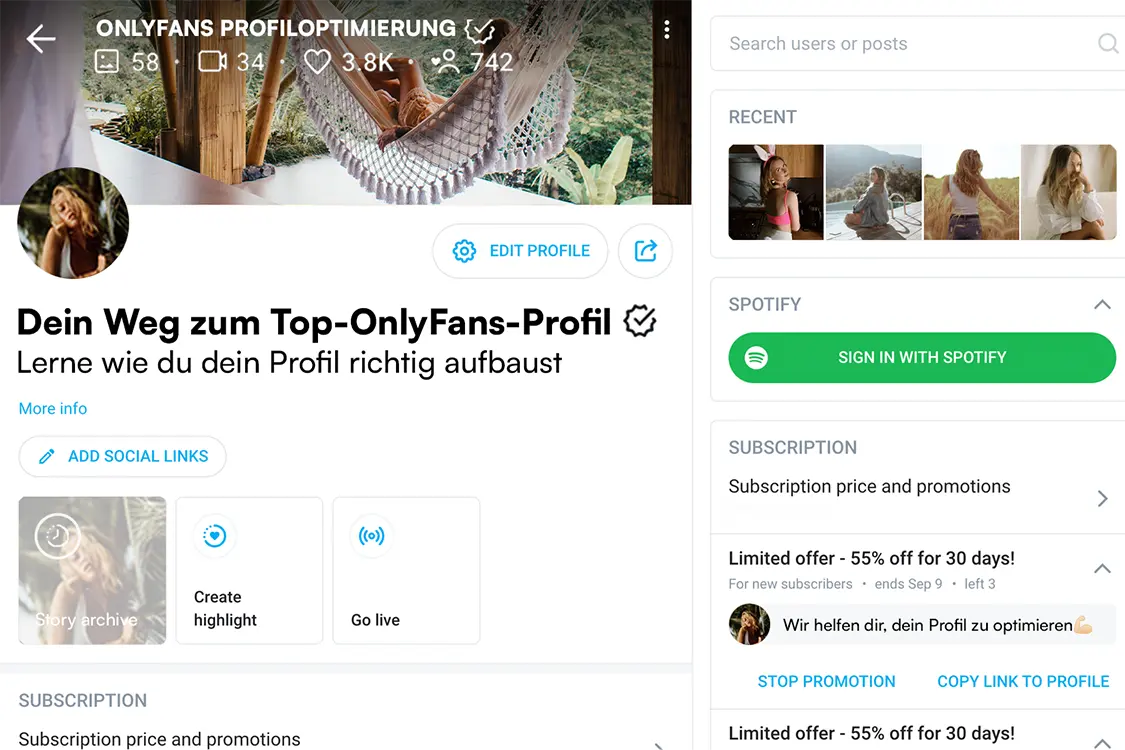The image size is (1125, 750).
Task: Open Subscription price and promotions chevron
Action: point(1102,498)
